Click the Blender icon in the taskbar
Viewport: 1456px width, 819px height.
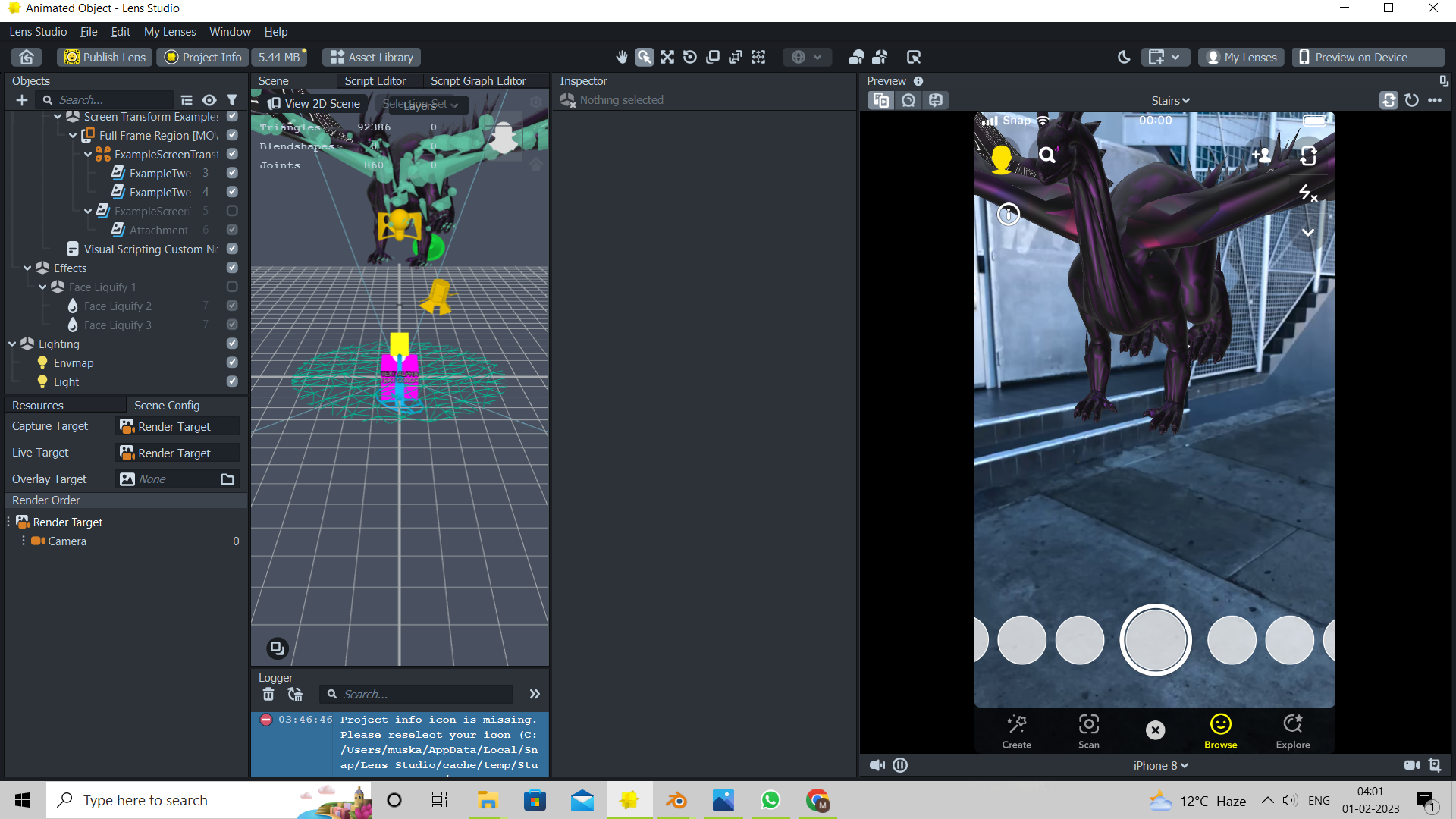click(676, 800)
